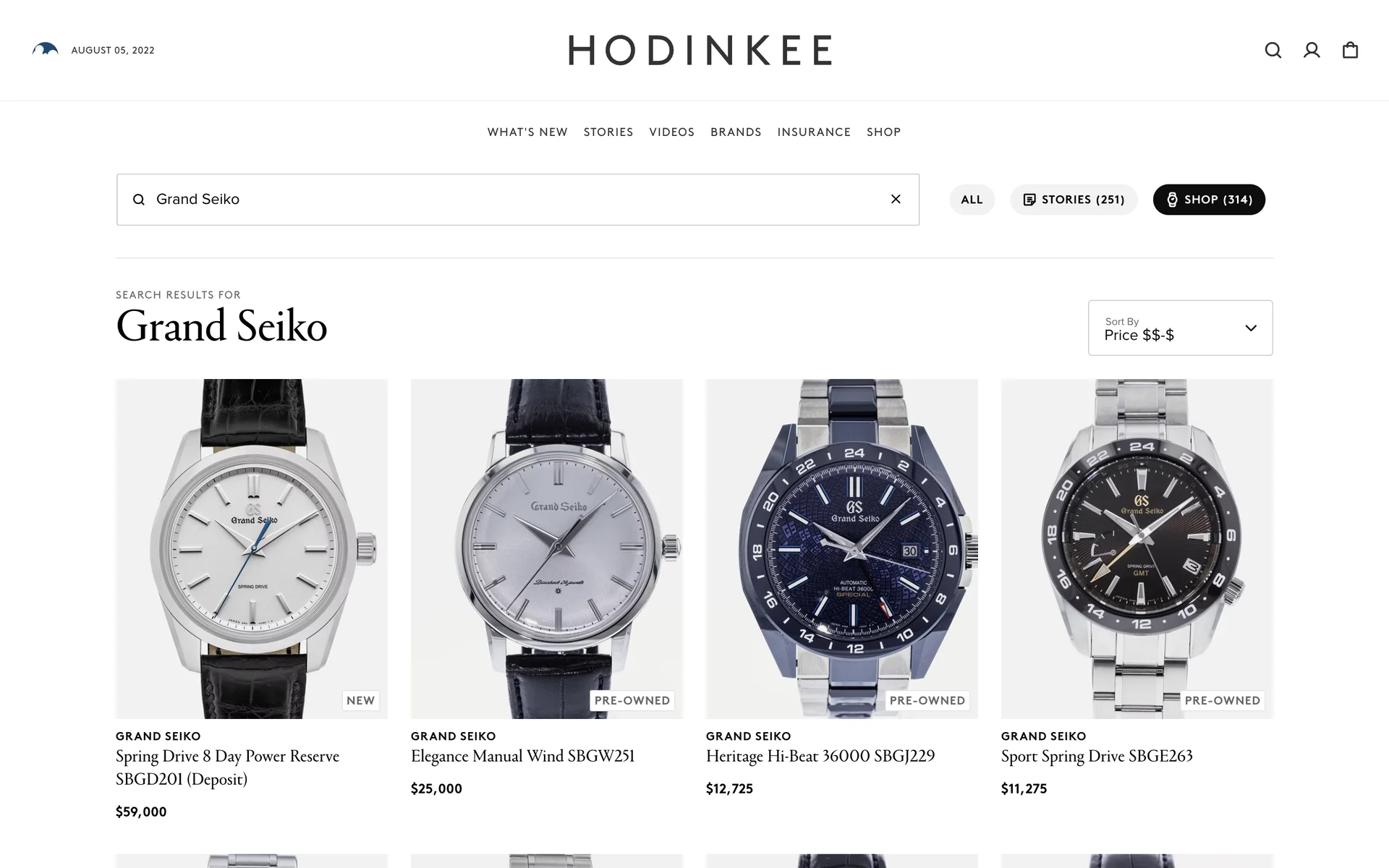View Sport Spring Drive SBGE263 watch image
This screenshot has height=868, width=1389.
pyautogui.click(x=1137, y=548)
